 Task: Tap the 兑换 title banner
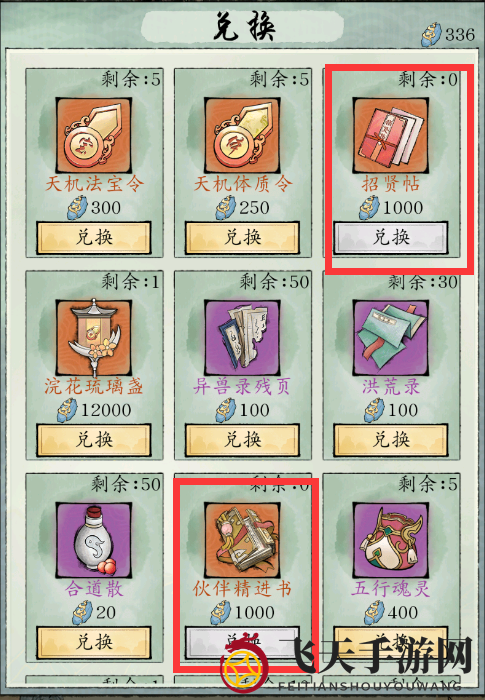pos(242,26)
